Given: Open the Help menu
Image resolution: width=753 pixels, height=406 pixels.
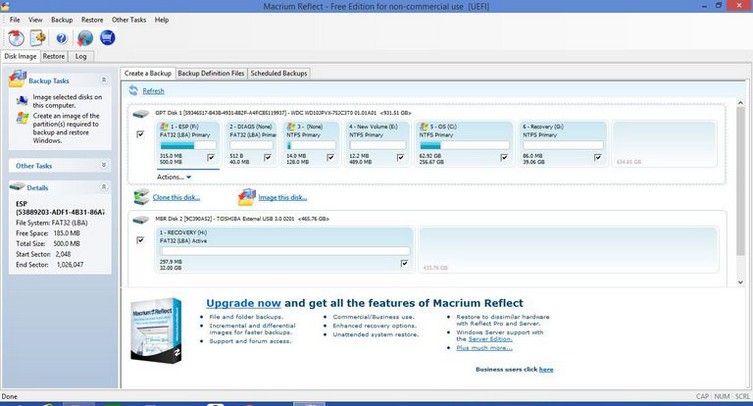Looking at the screenshot, I should click(161, 20).
